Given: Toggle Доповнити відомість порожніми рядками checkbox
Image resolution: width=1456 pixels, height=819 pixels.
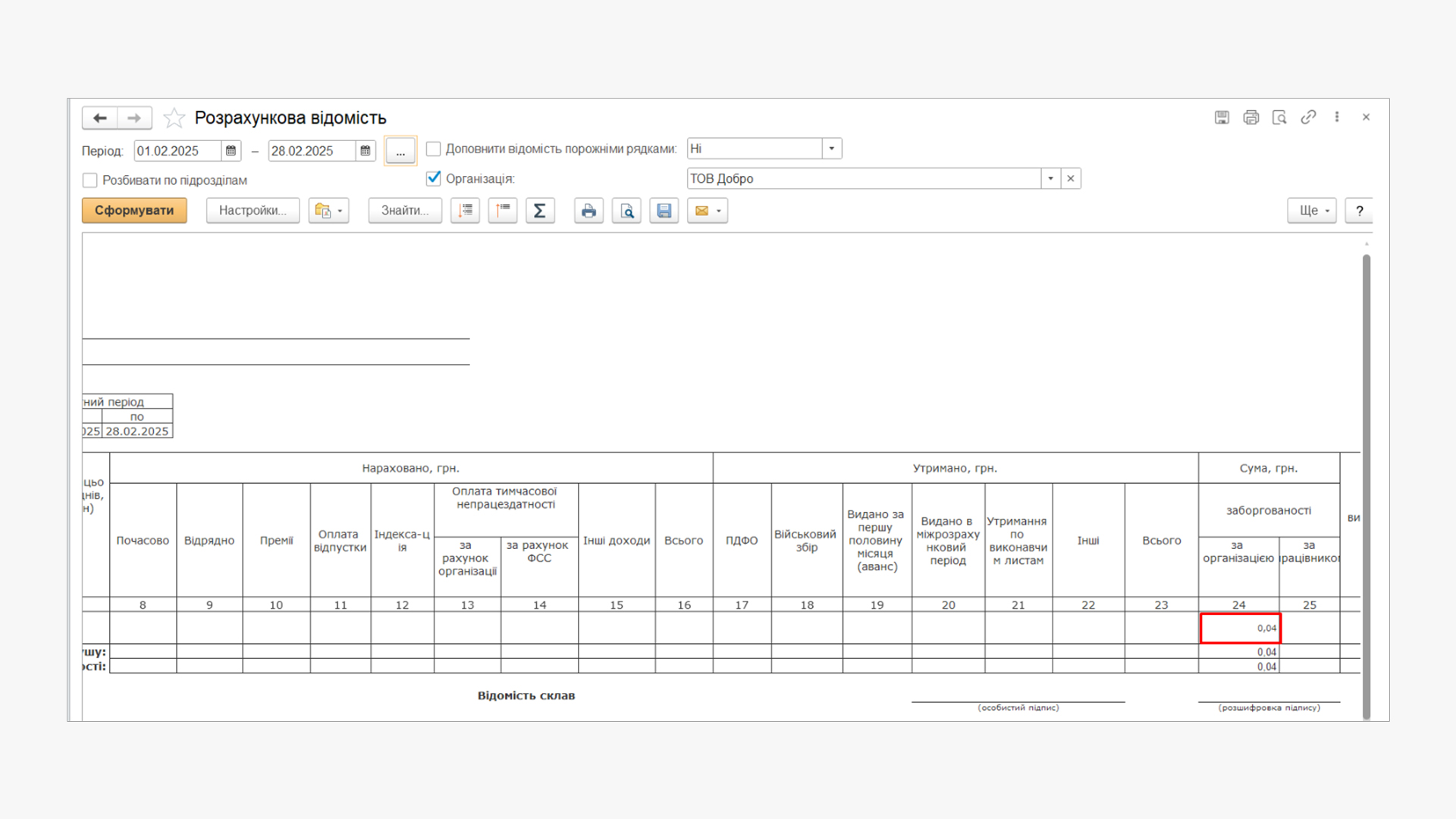Looking at the screenshot, I should pyautogui.click(x=434, y=149).
